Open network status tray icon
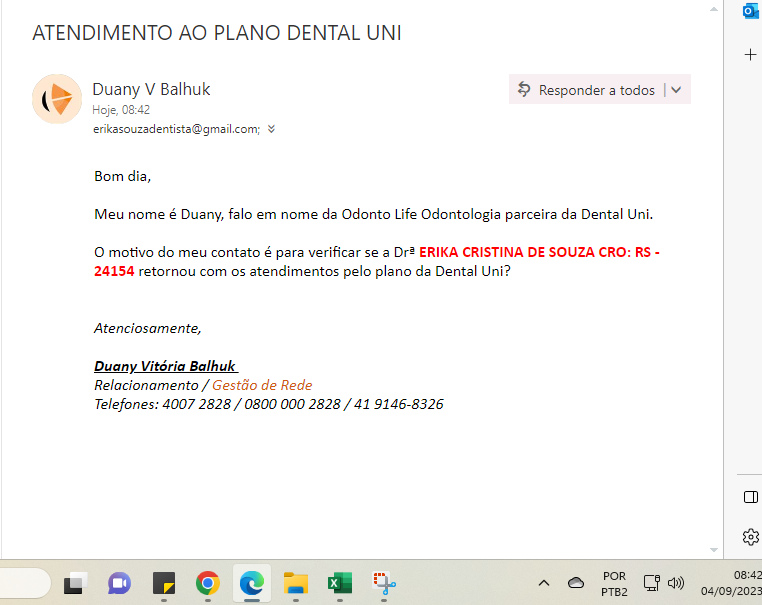This screenshot has width=762, height=605. (x=651, y=583)
